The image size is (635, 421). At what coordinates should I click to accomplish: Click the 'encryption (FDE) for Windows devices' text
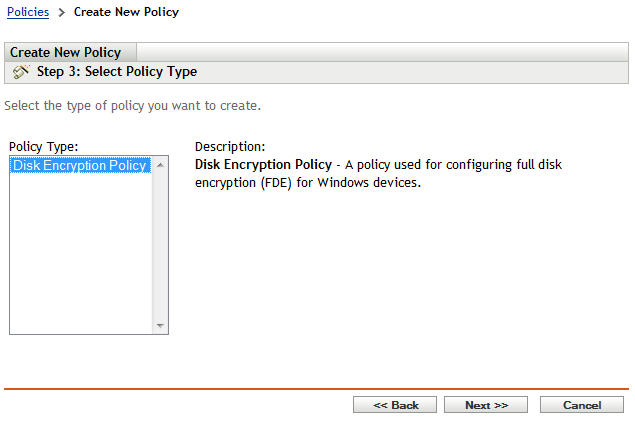[x=307, y=182]
